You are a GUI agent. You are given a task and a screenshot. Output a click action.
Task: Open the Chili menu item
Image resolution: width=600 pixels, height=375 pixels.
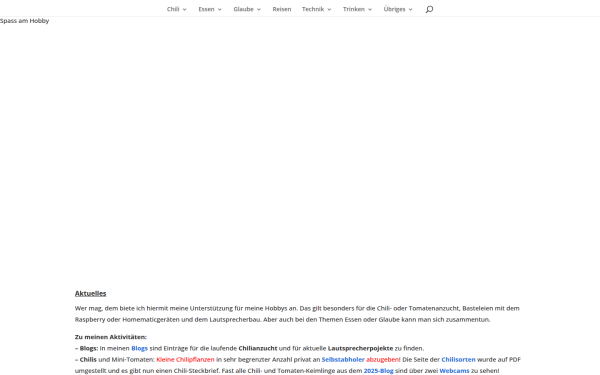pos(173,9)
